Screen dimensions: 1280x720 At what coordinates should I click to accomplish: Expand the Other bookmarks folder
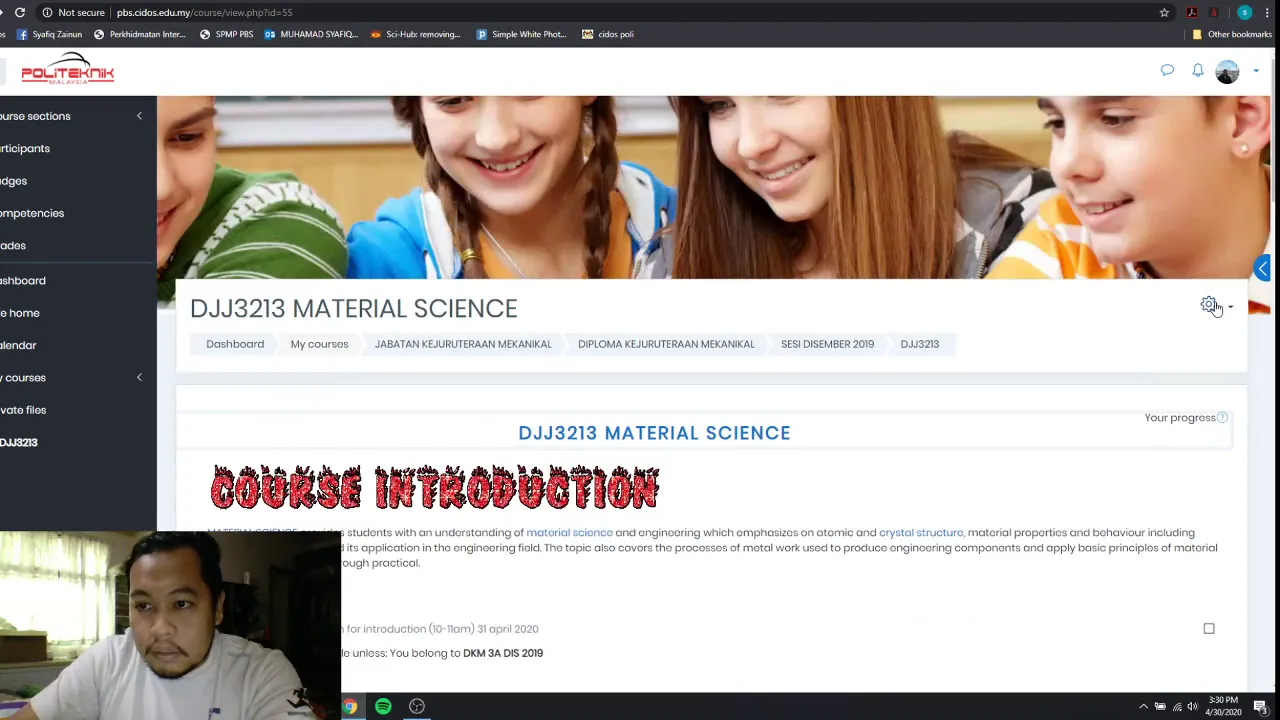[x=1232, y=34]
